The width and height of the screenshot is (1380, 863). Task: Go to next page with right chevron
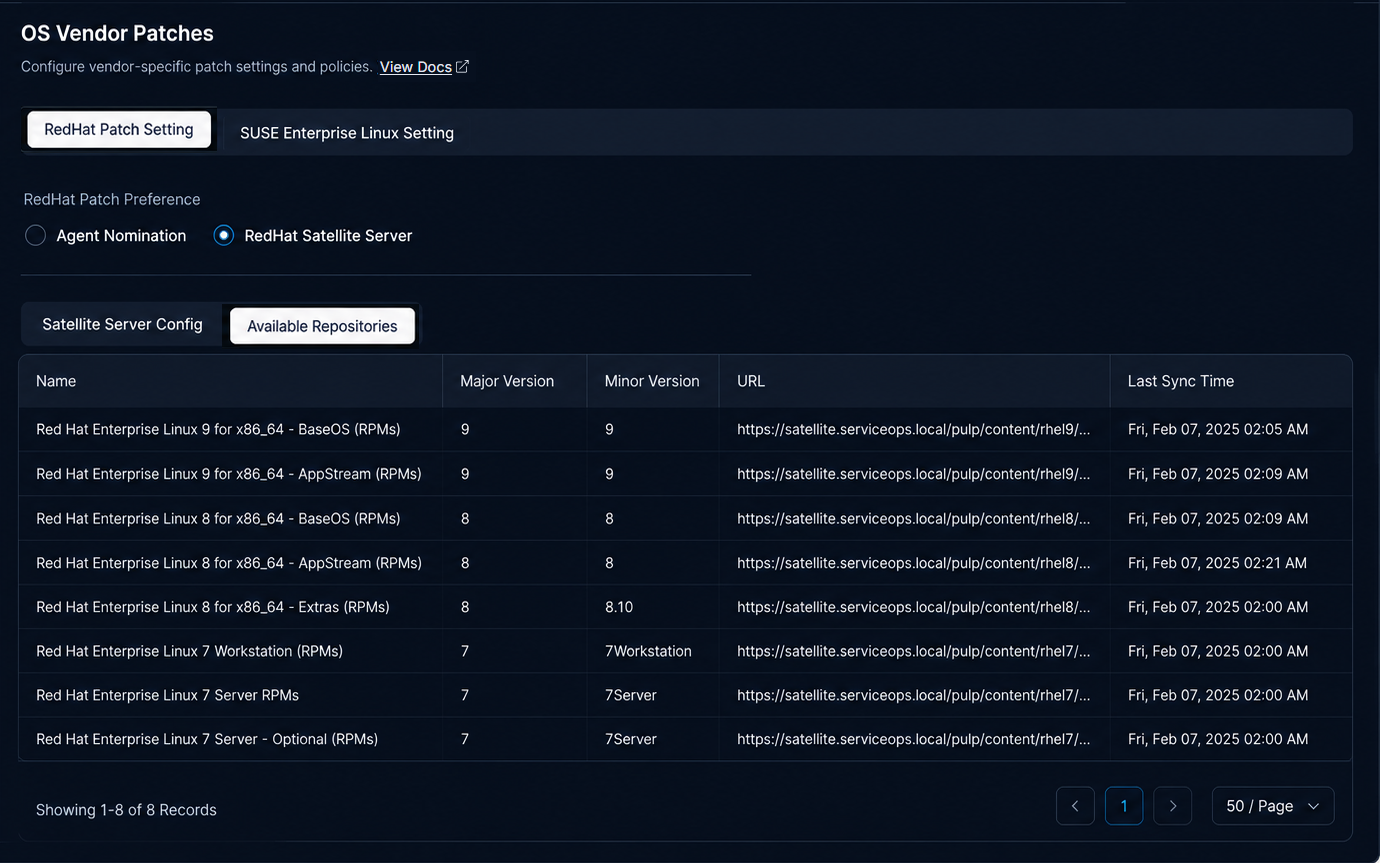[1173, 806]
